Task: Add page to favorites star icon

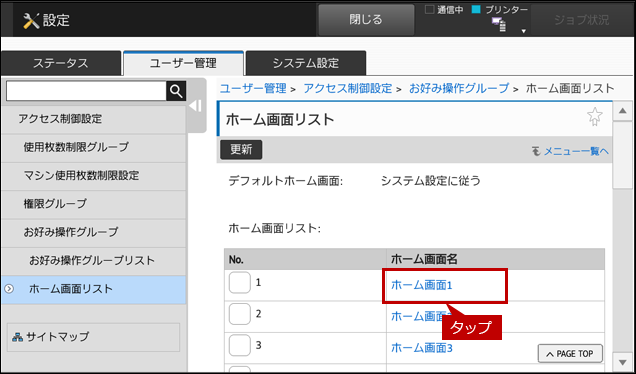Action: point(595,117)
